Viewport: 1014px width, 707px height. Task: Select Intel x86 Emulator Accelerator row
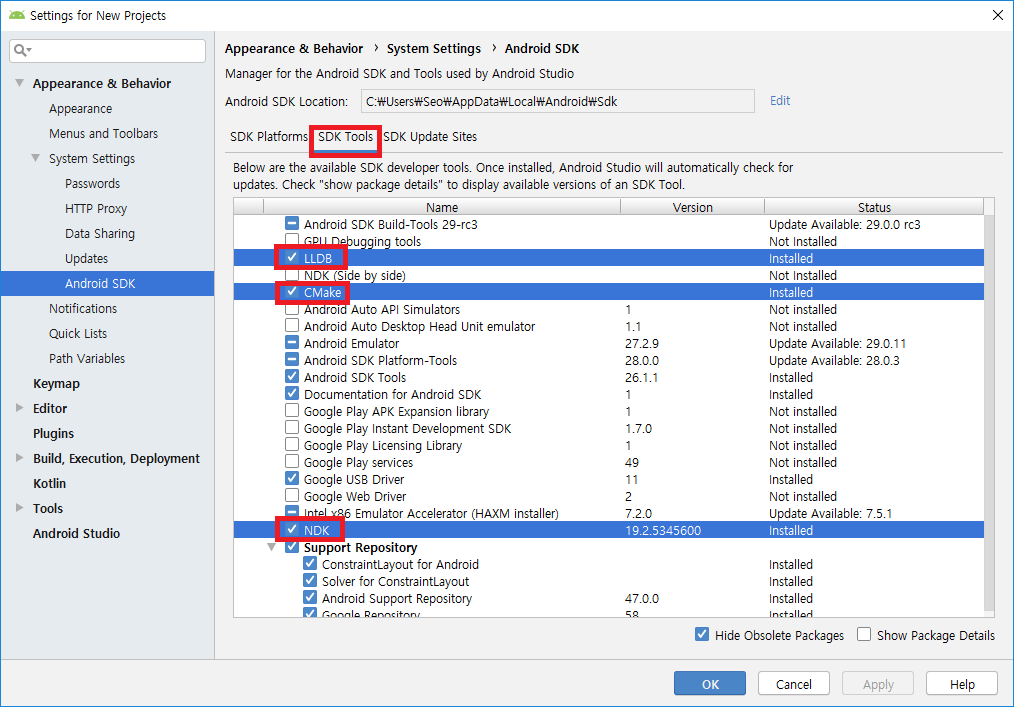(609, 513)
